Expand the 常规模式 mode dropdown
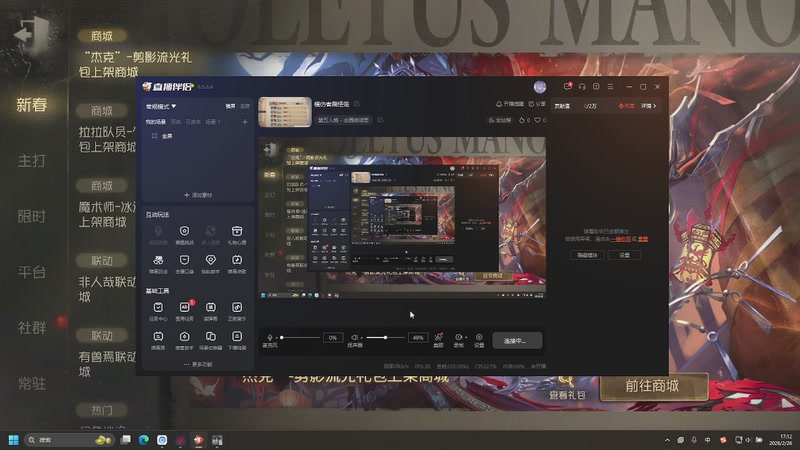The height and width of the screenshot is (450, 800). tap(161, 106)
